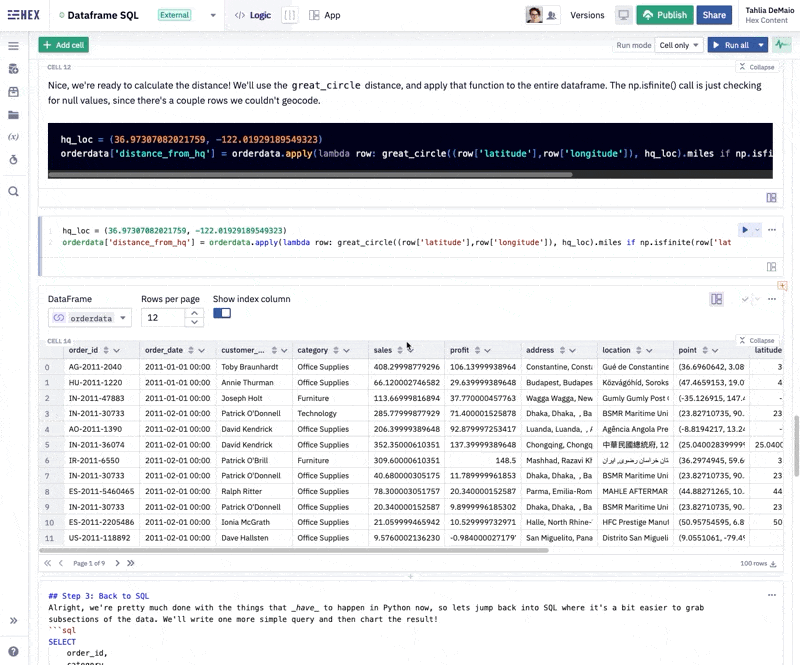Image resolution: width=800 pixels, height=665 pixels.
Task: Go to the last table page
Action: 131,563
